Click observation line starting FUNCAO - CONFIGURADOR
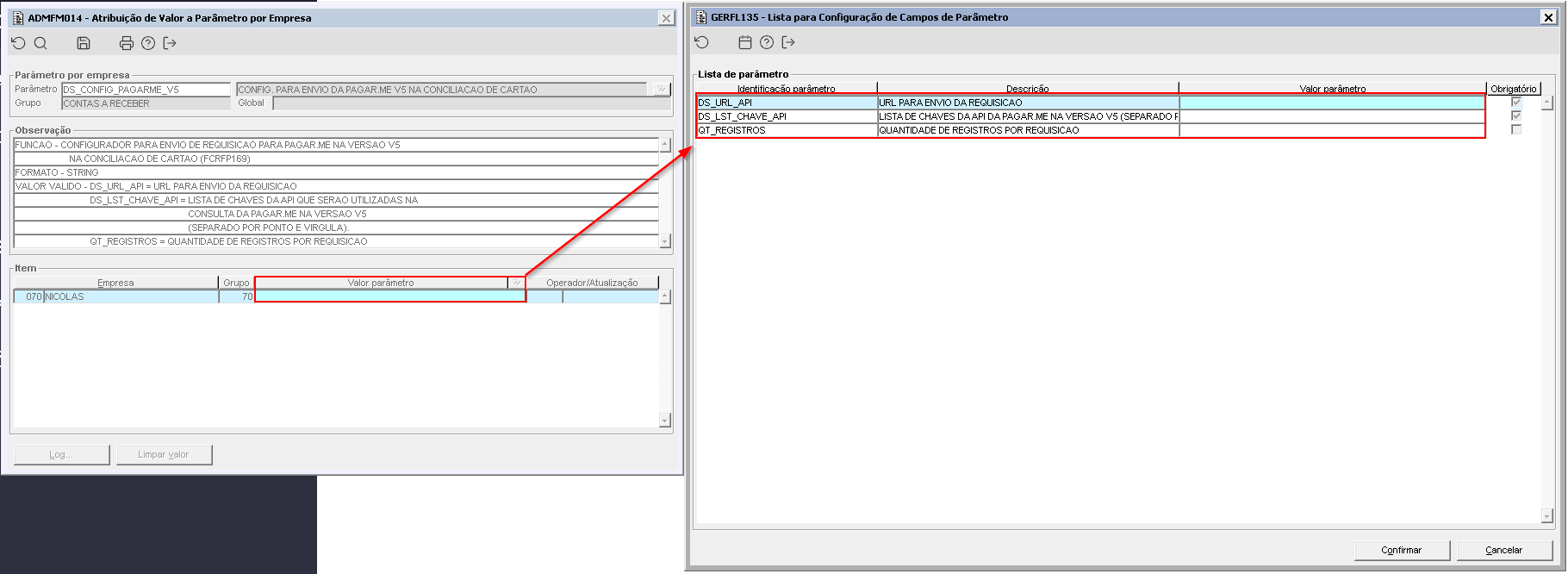The height and width of the screenshot is (574, 1568). pyautogui.click(x=336, y=145)
